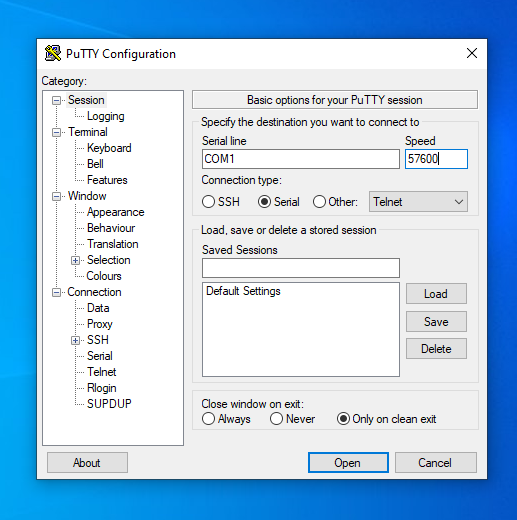
Task: Open the Bell settings category
Action: click(x=95, y=164)
